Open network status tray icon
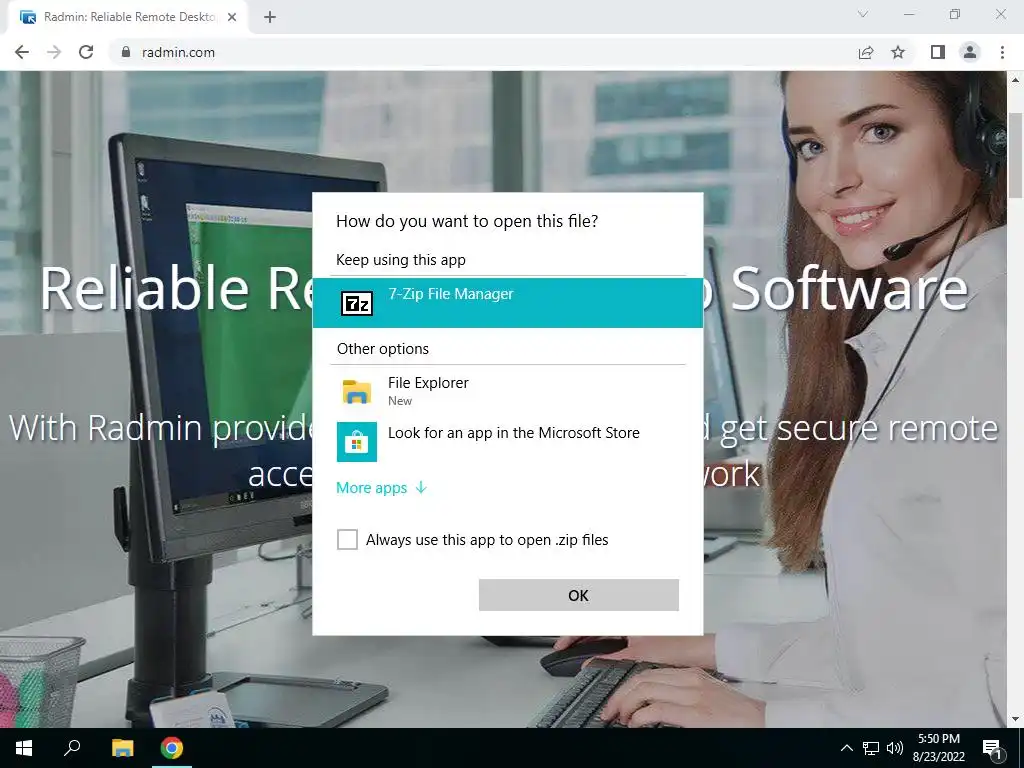 click(871, 748)
